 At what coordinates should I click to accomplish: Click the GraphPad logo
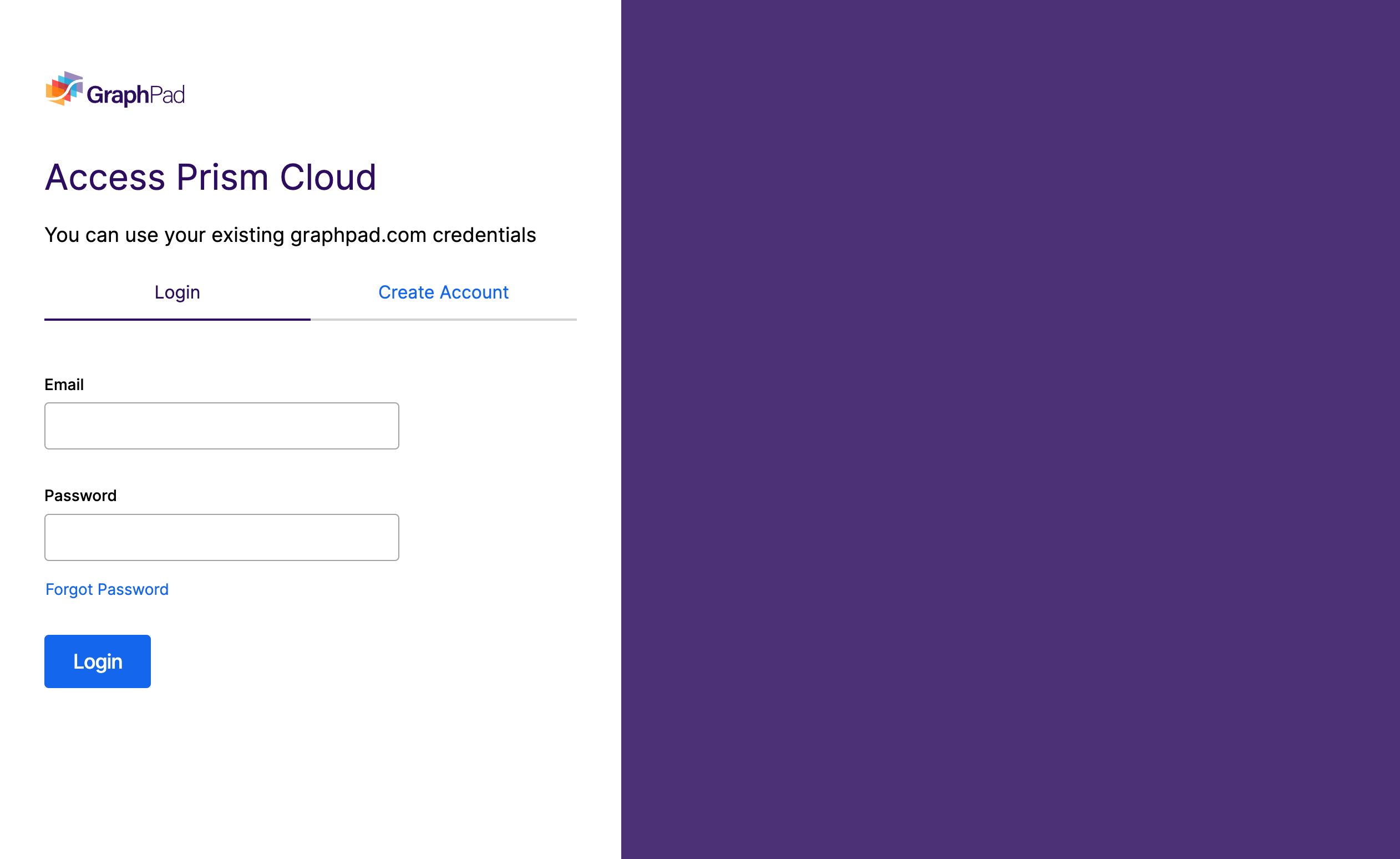click(115, 90)
